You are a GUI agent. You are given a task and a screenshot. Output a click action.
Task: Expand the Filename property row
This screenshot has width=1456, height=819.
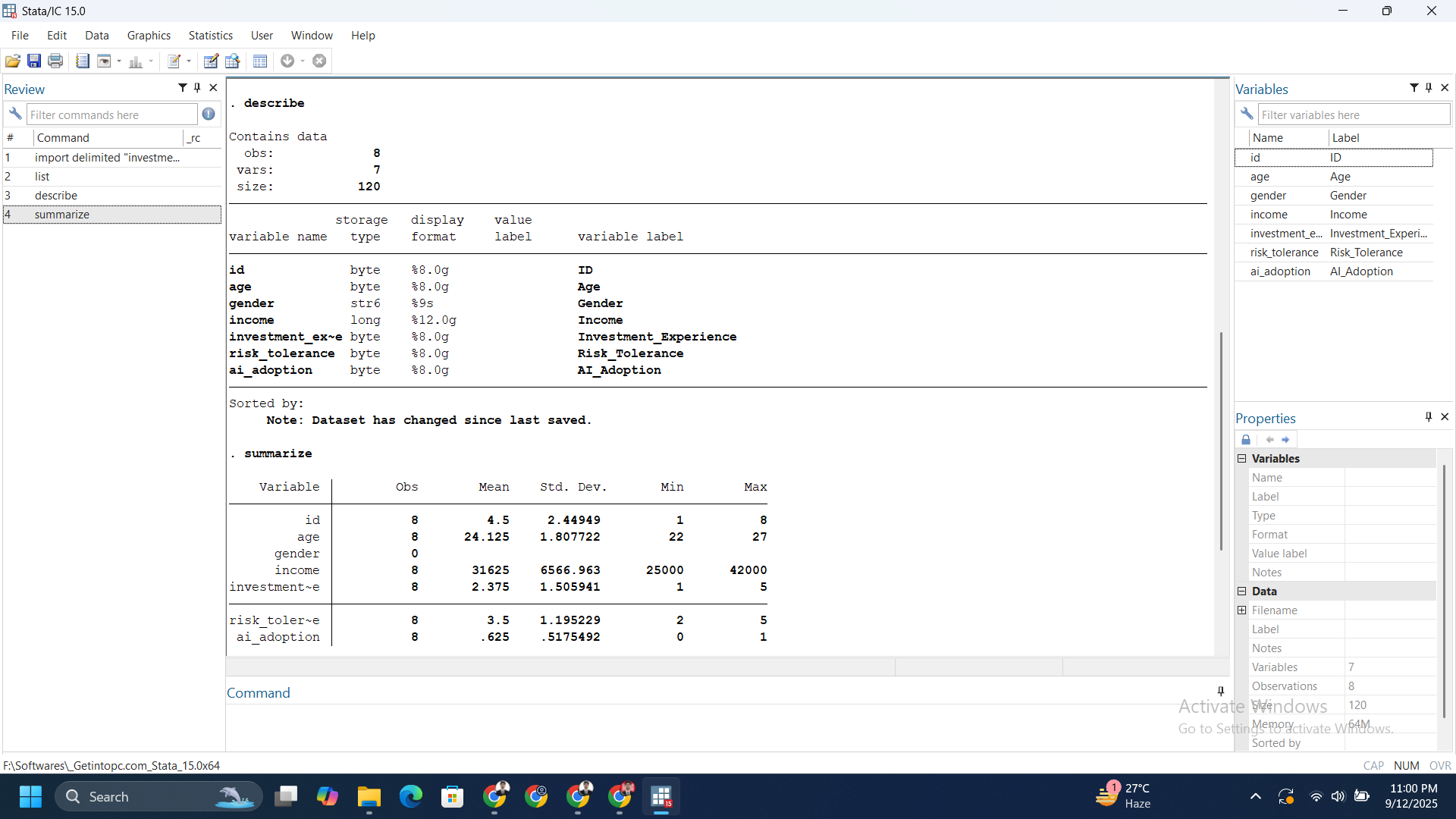tap(1242, 610)
